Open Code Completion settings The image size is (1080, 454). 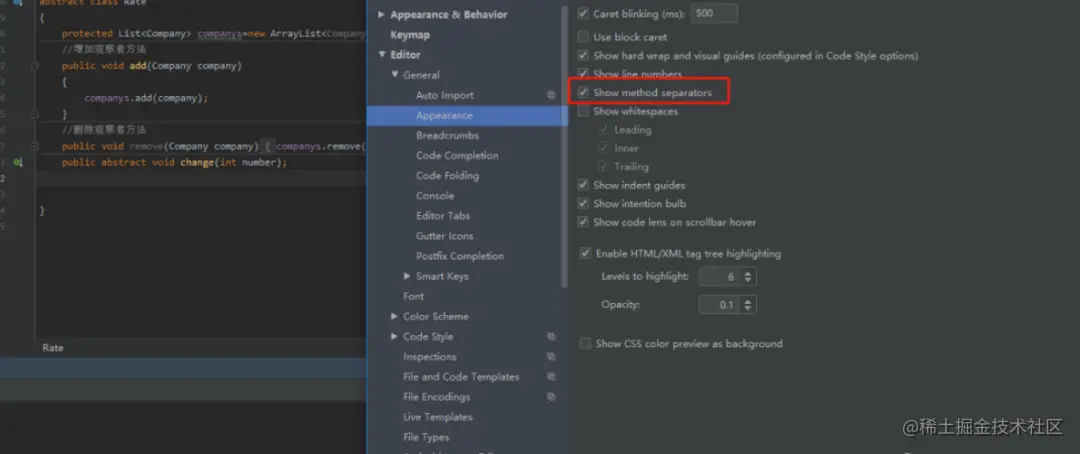tap(457, 156)
